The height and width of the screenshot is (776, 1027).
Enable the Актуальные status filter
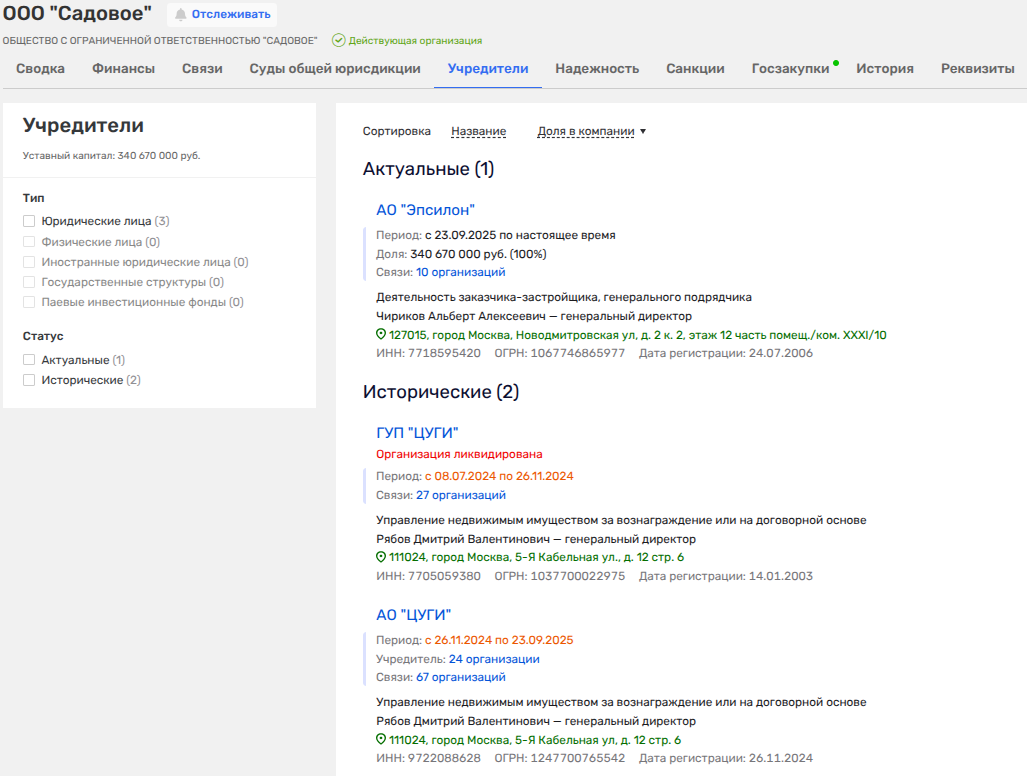coord(30,360)
